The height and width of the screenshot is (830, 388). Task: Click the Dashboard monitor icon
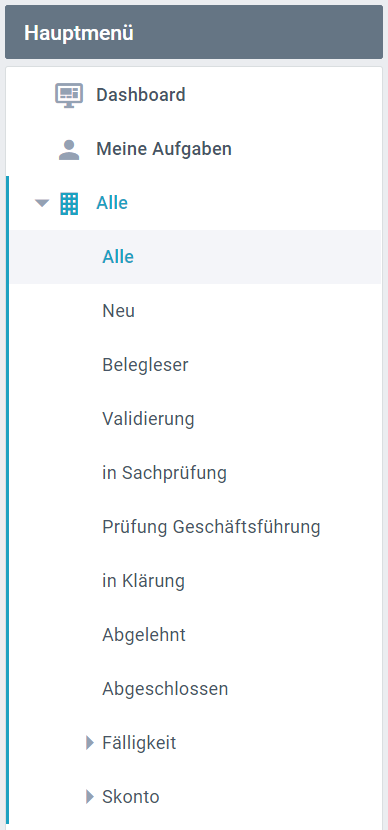click(x=69, y=95)
